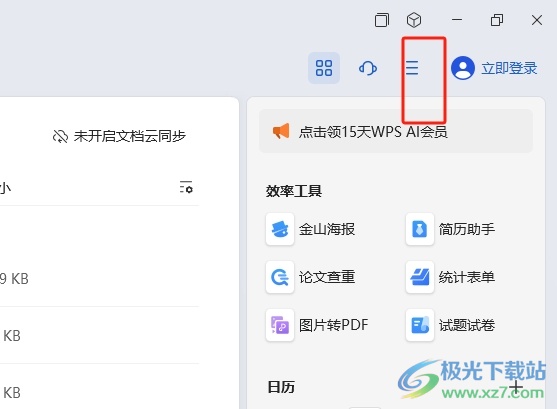The width and height of the screenshot is (557, 409).
Task: Open 简历助手 label
Action: click(467, 229)
